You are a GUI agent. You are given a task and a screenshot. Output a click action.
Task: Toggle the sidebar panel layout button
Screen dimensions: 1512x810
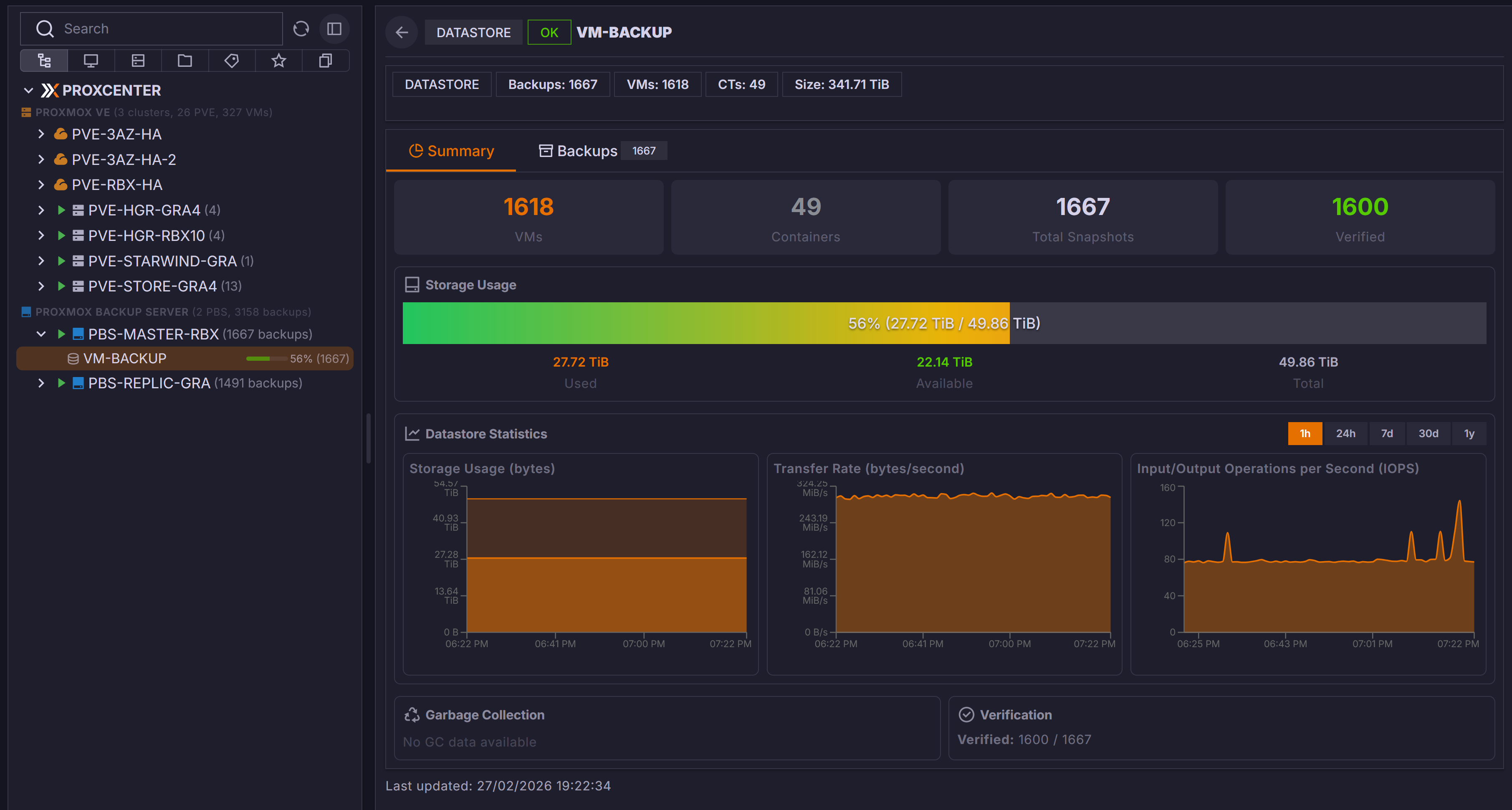tap(334, 28)
